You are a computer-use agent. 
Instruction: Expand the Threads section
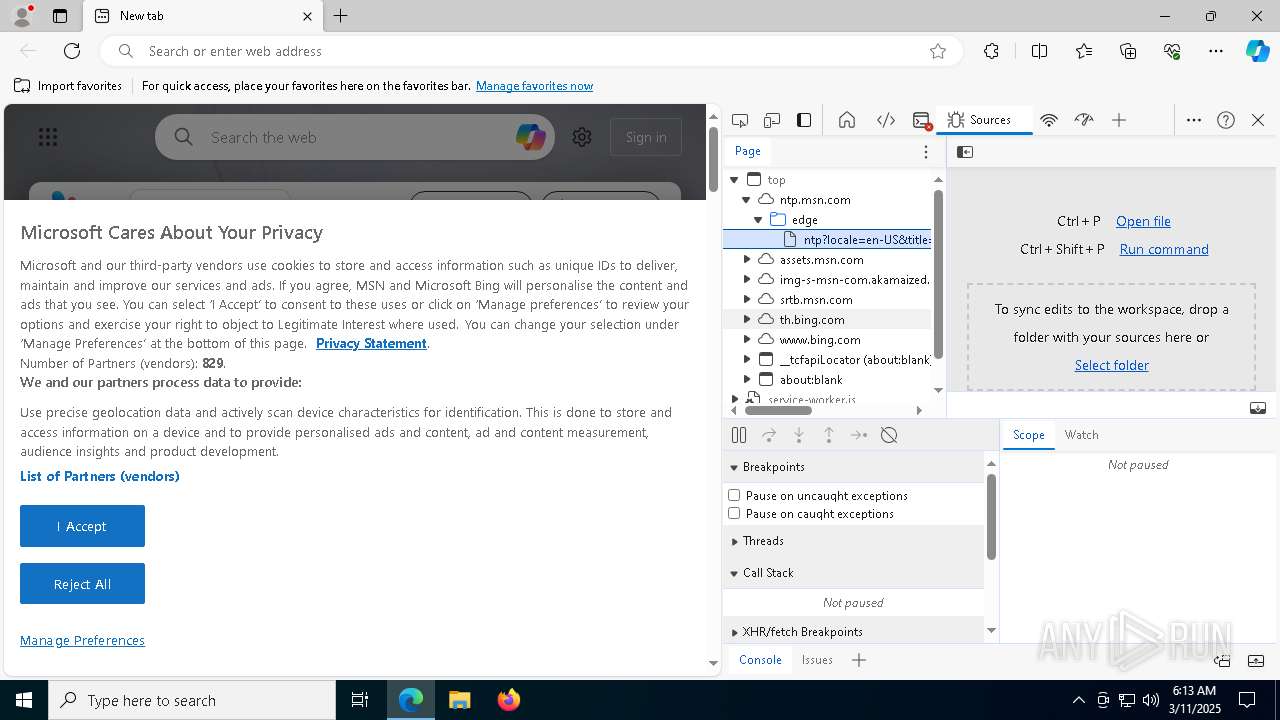853,541
